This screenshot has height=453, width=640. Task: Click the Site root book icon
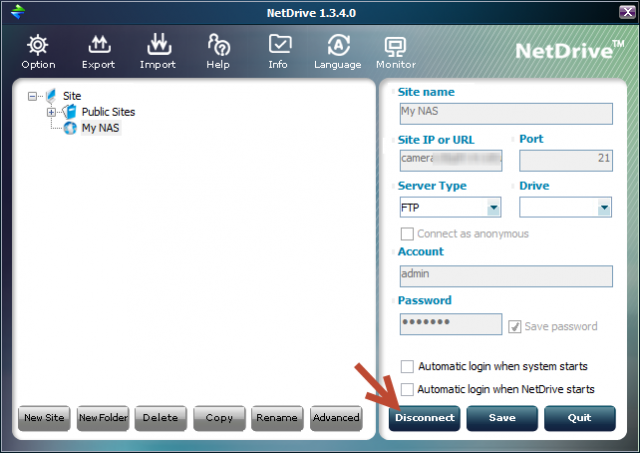pos(51,96)
